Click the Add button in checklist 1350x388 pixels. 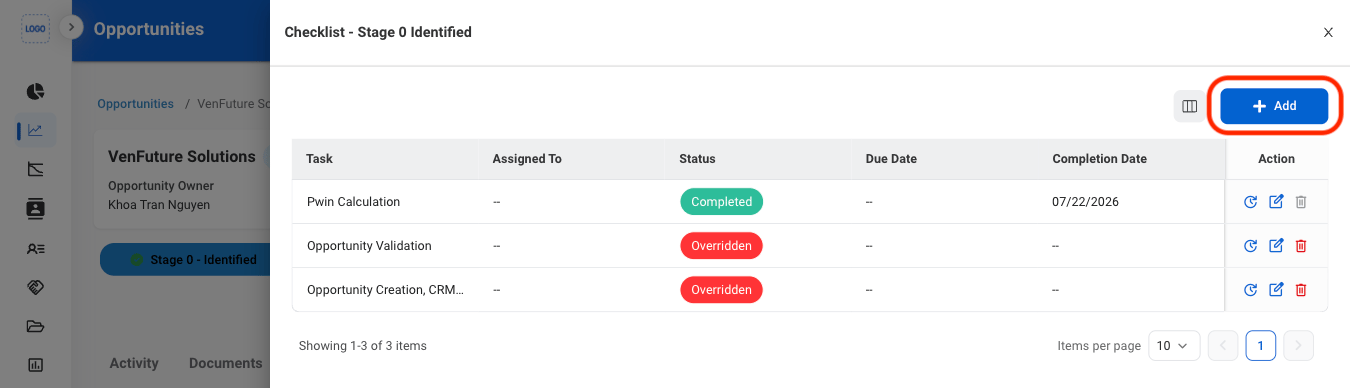pyautogui.click(x=1274, y=106)
